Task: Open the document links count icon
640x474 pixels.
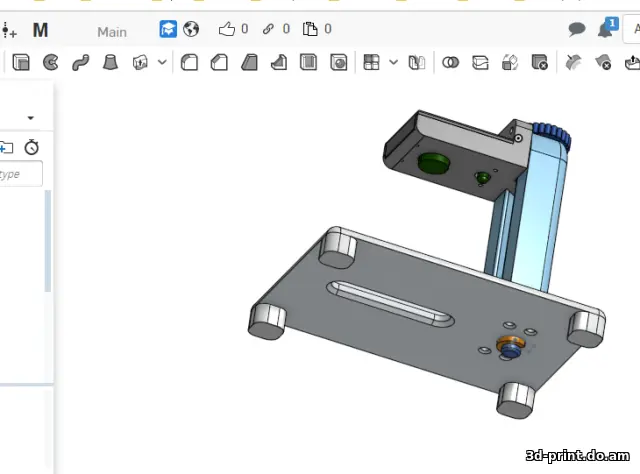Action: pyautogui.click(x=268, y=29)
